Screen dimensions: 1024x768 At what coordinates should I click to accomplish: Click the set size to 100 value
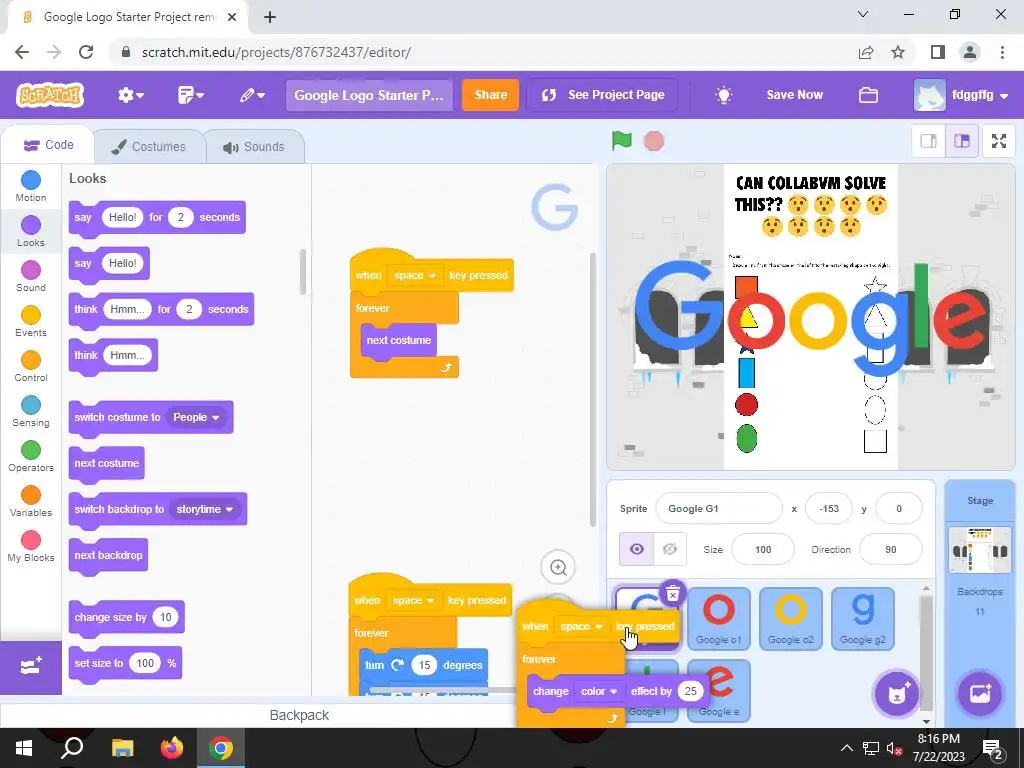(145, 663)
